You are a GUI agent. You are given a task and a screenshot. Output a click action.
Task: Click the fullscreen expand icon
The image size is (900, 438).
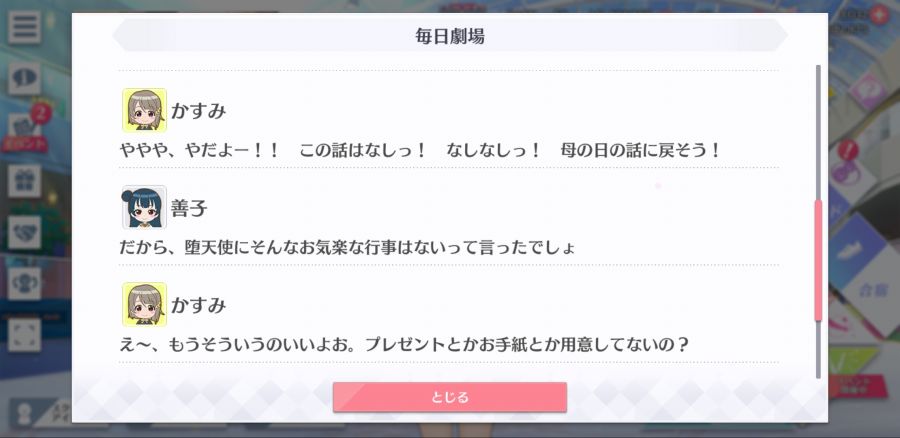24,335
